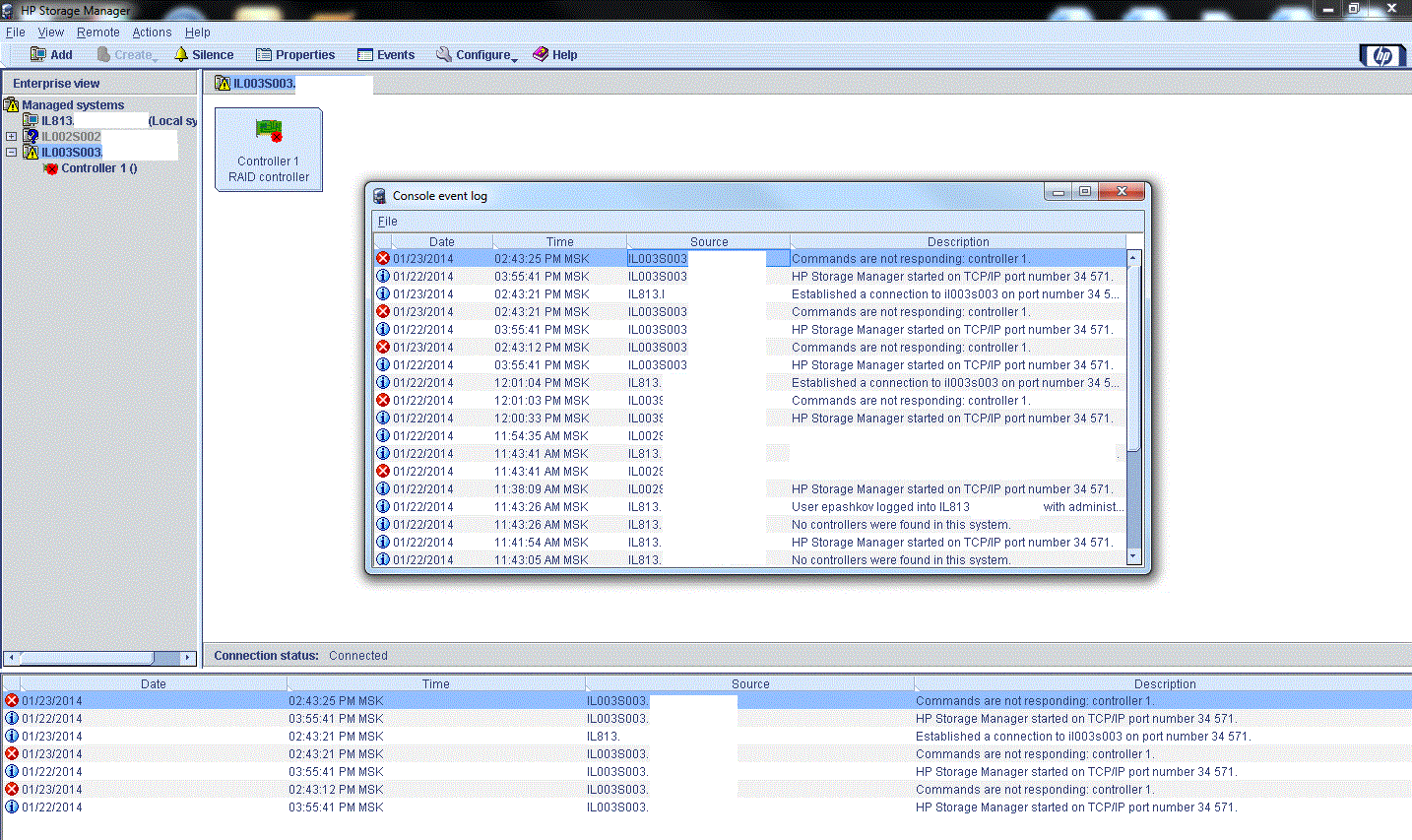The image size is (1412, 840).
Task: Click HP Storage Manager title bar icon
Action: pyautogui.click(x=9, y=10)
